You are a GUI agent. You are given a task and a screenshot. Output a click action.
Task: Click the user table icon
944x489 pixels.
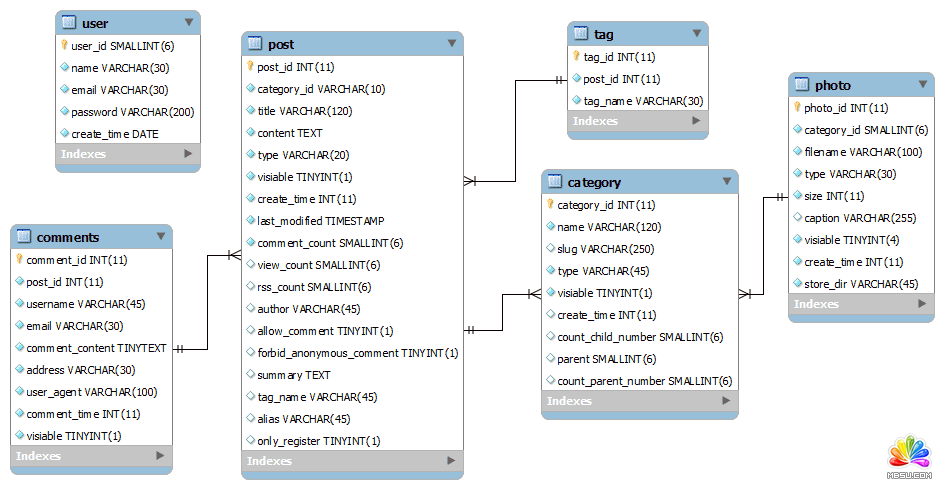(x=68, y=23)
